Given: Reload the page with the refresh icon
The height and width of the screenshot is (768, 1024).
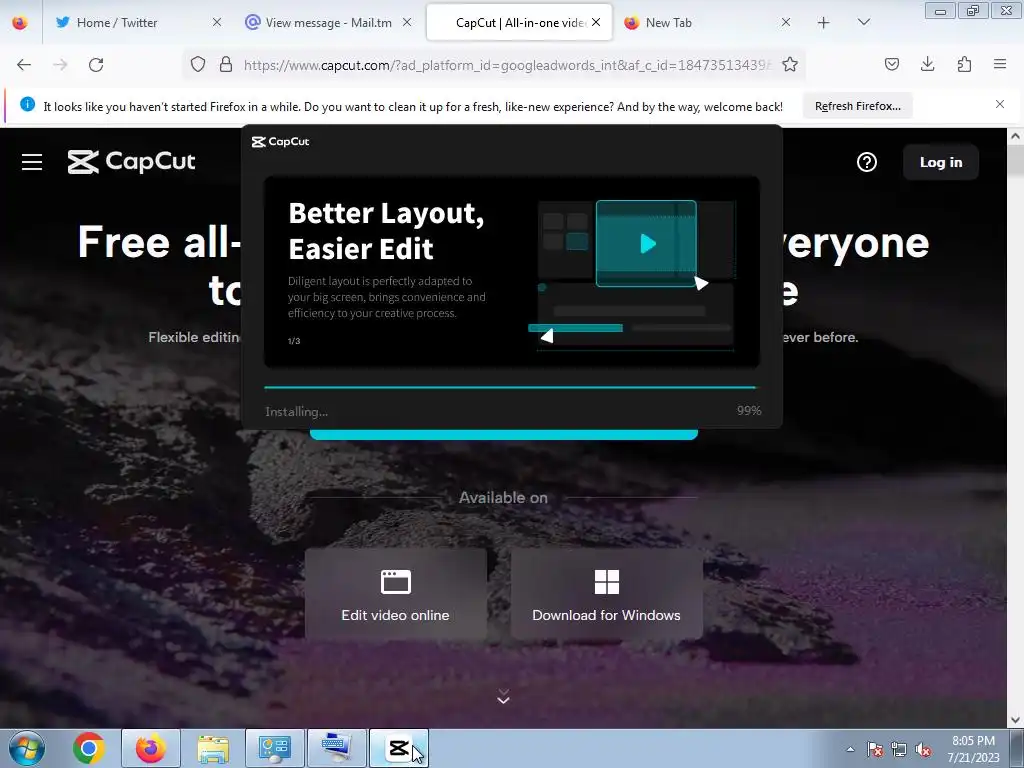Looking at the screenshot, I should click(96, 65).
